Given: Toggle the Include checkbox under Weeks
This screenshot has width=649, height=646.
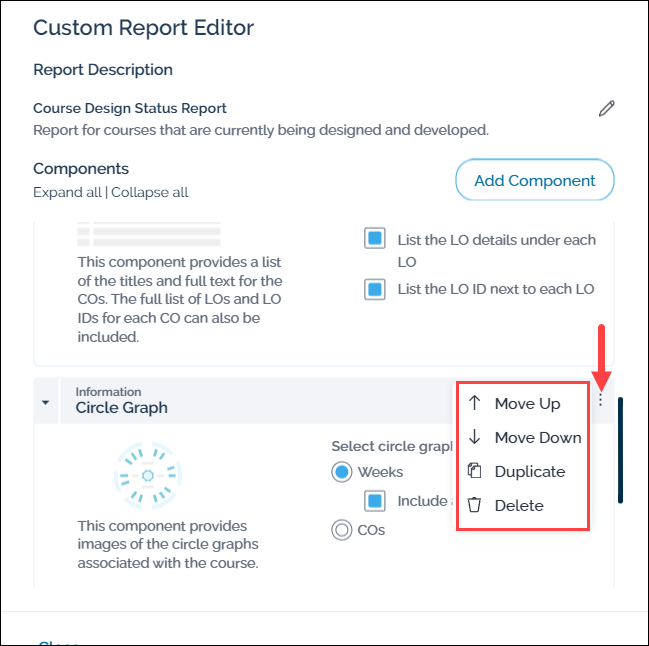Looking at the screenshot, I should click(375, 500).
